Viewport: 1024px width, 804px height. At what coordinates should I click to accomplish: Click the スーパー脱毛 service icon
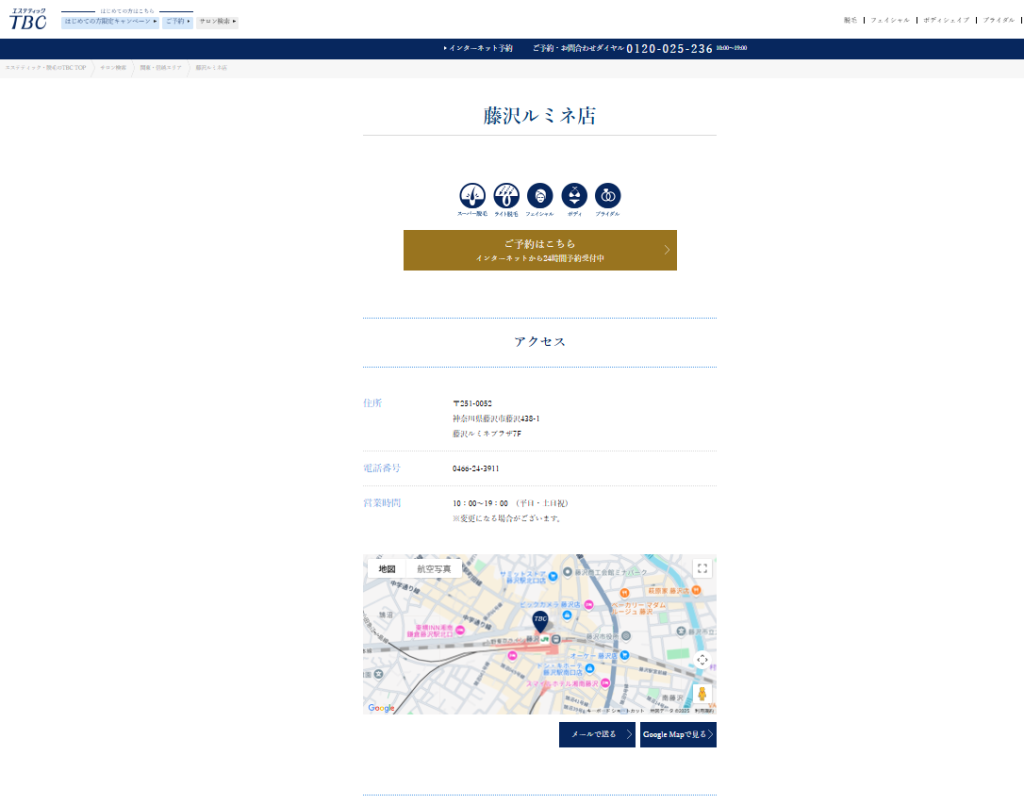(472, 196)
